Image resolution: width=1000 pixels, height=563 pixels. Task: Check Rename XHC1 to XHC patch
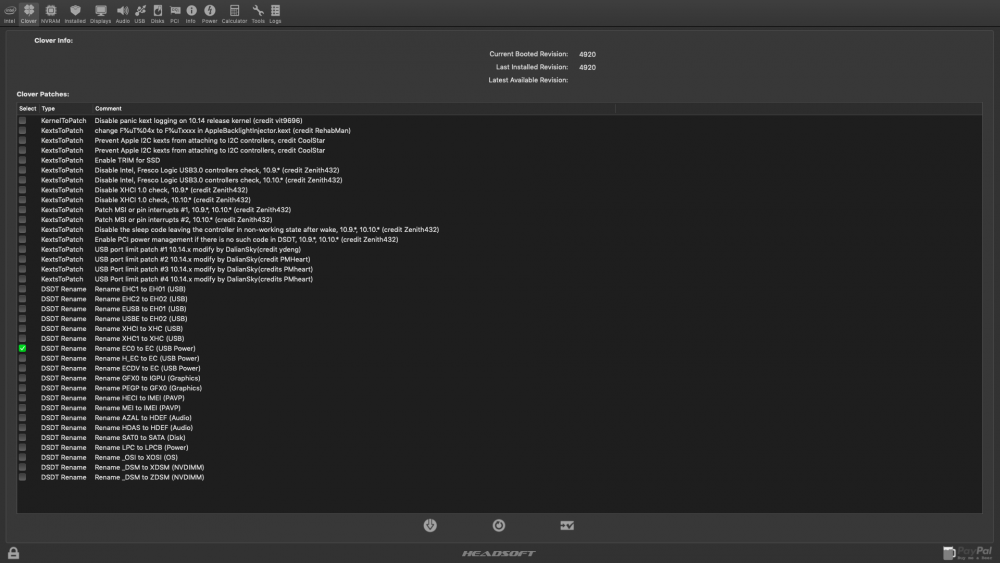click(x=22, y=339)
